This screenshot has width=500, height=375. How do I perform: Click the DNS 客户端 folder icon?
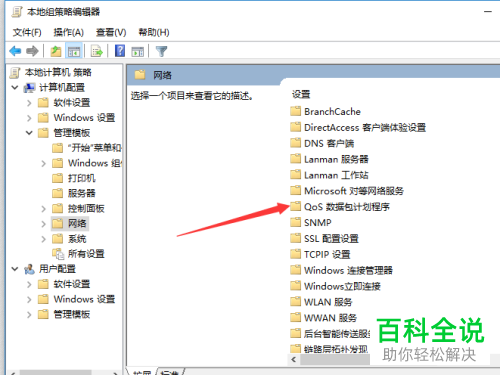click(x=295, y=143)
